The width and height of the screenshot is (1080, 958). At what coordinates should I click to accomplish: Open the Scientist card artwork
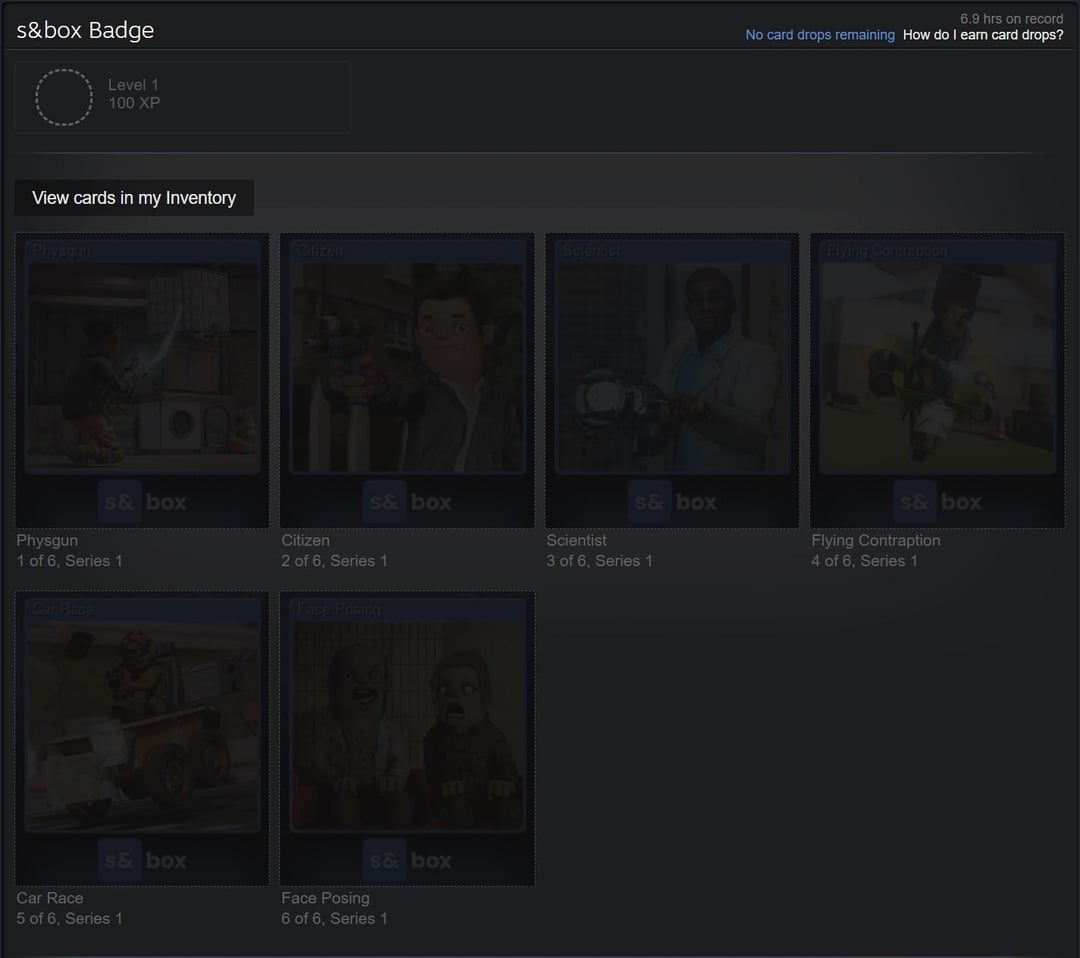pos(672,367)
